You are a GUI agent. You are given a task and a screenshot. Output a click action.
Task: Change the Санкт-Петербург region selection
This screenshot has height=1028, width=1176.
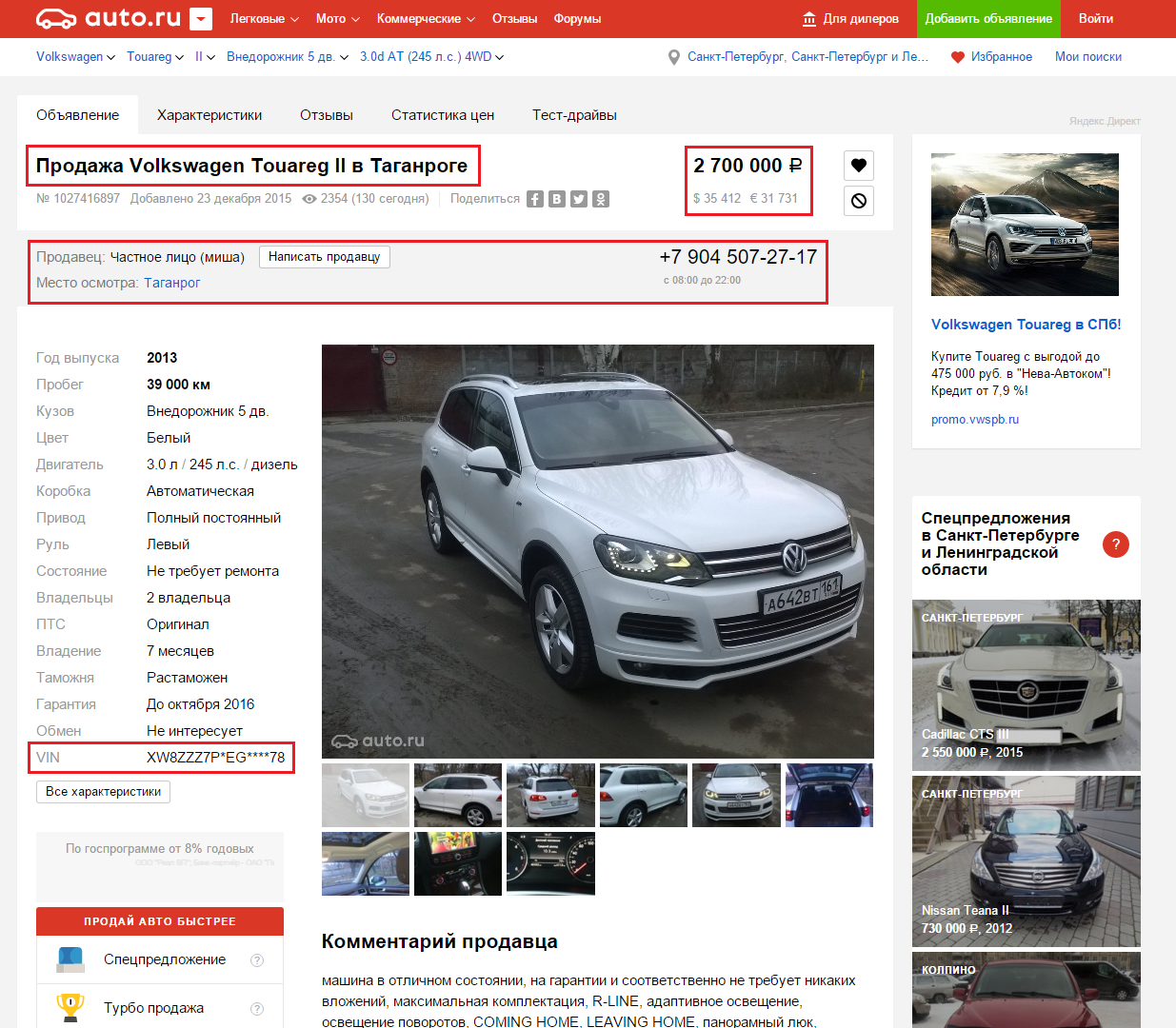(x=807, y=57)
